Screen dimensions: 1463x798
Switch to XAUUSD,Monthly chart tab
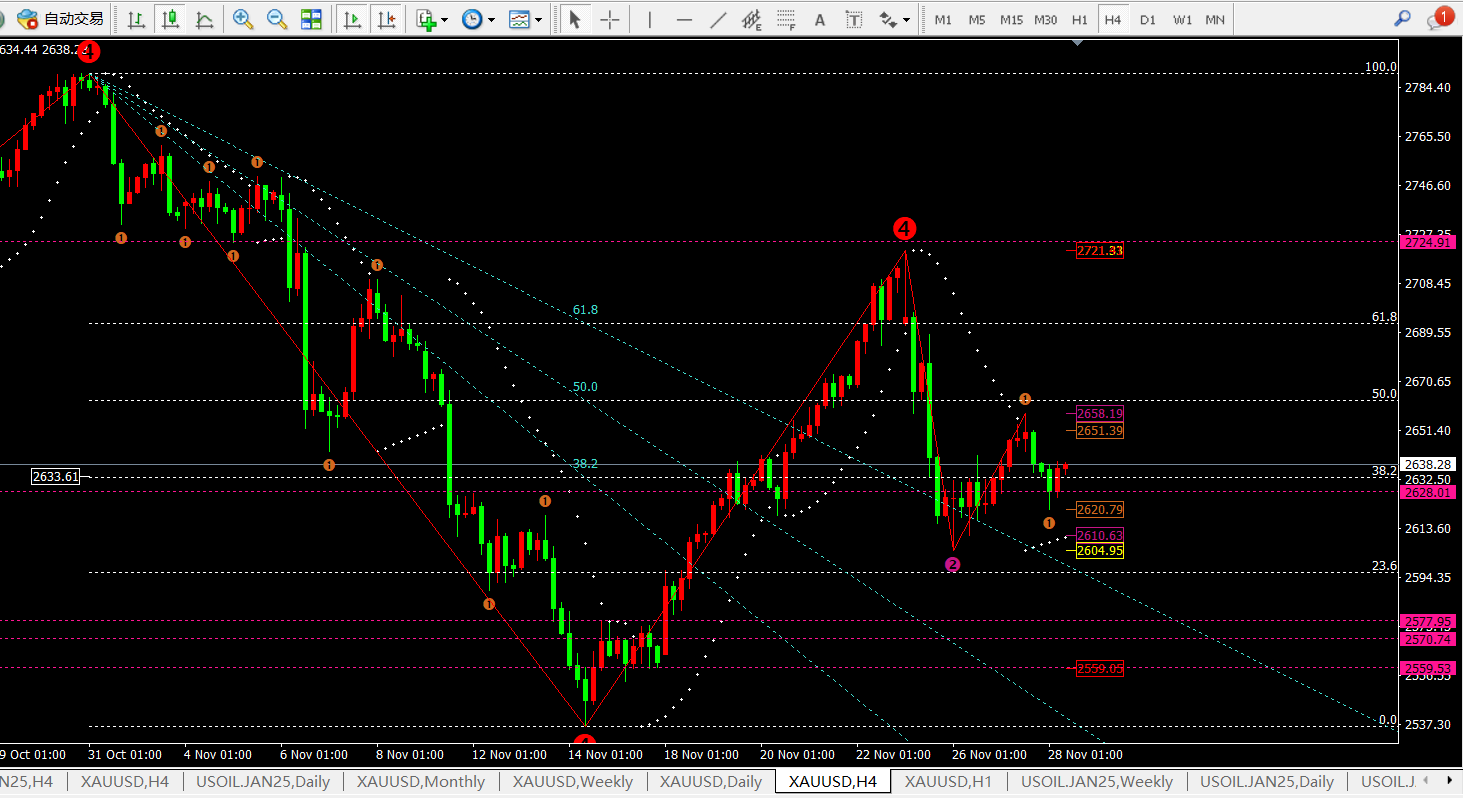click(x=421, y=782)
